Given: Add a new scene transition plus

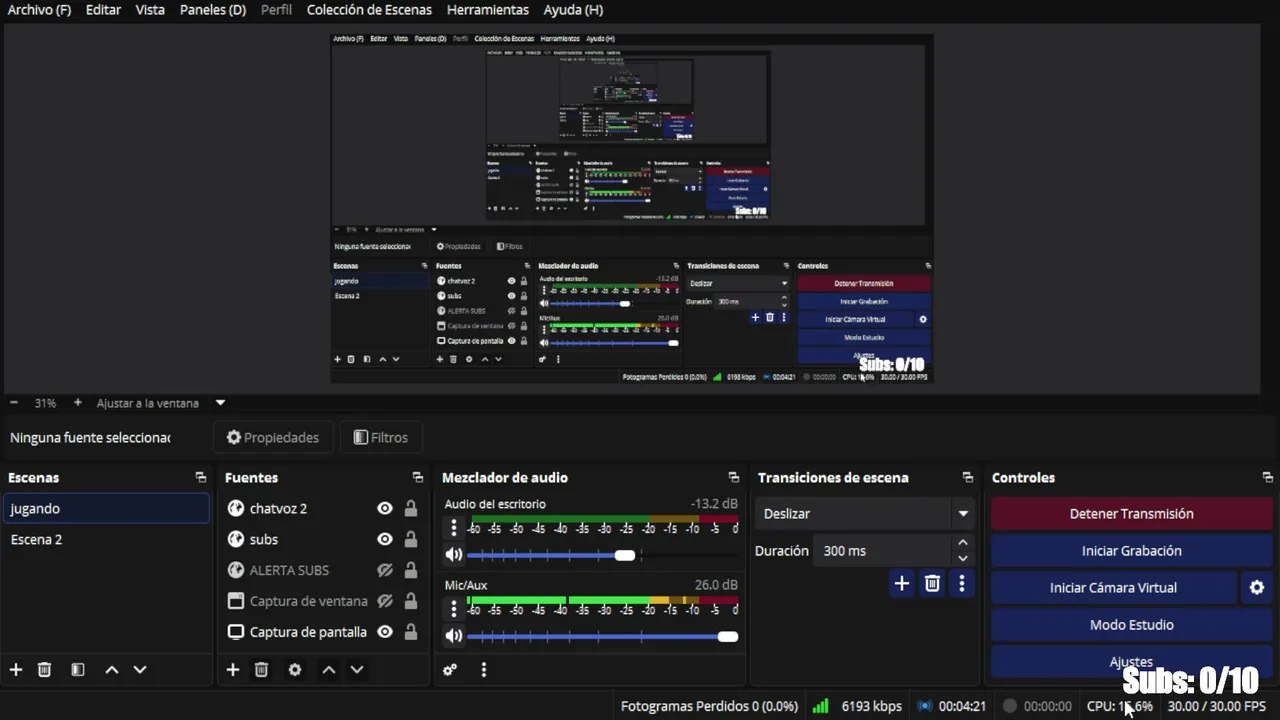Looking at the screenshot, I should point(902,583).
